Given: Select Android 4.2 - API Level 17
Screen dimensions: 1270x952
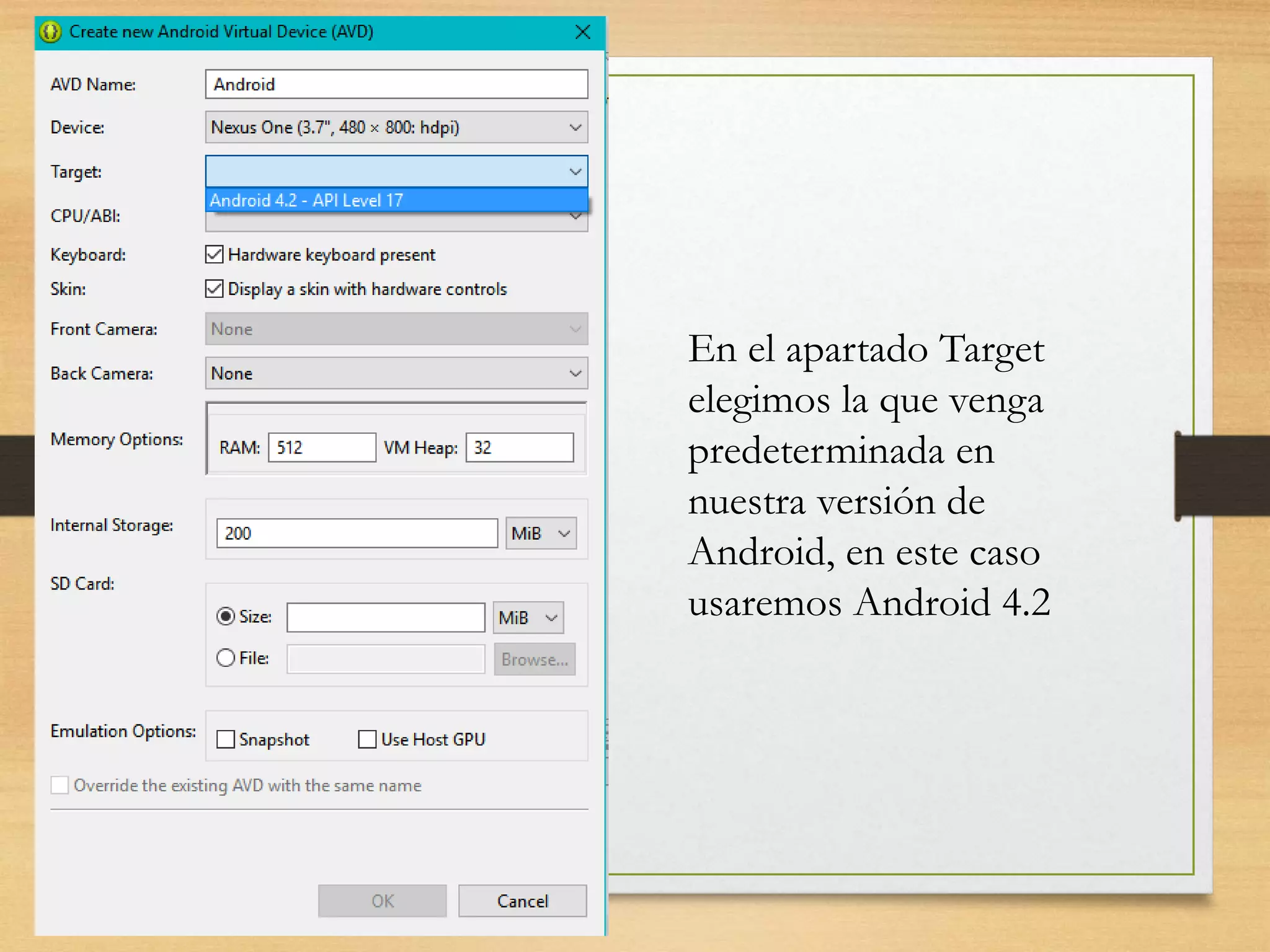Looking at the screenshot, I should [x=396, y=200].
